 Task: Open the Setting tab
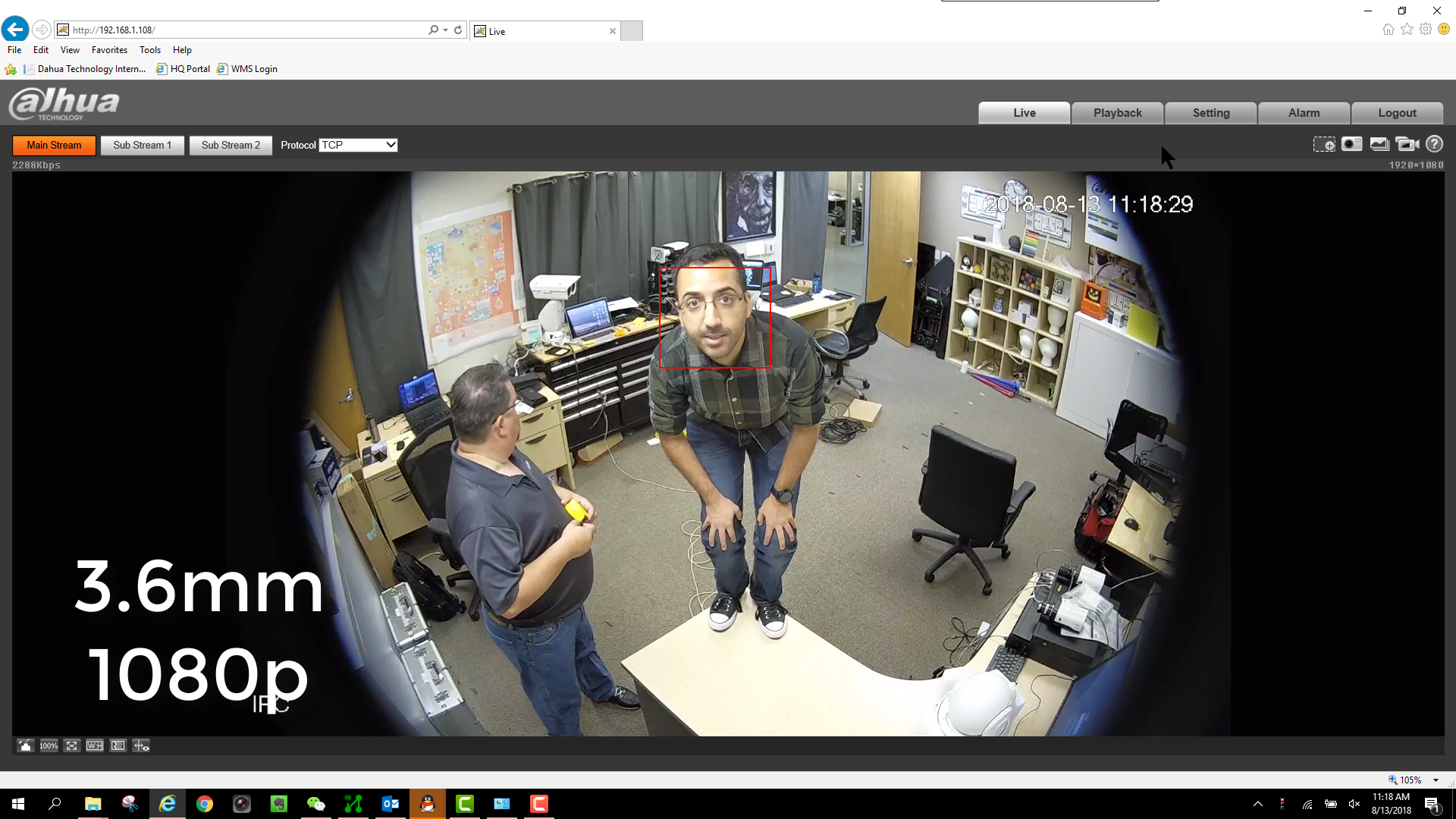(1210, 112)
